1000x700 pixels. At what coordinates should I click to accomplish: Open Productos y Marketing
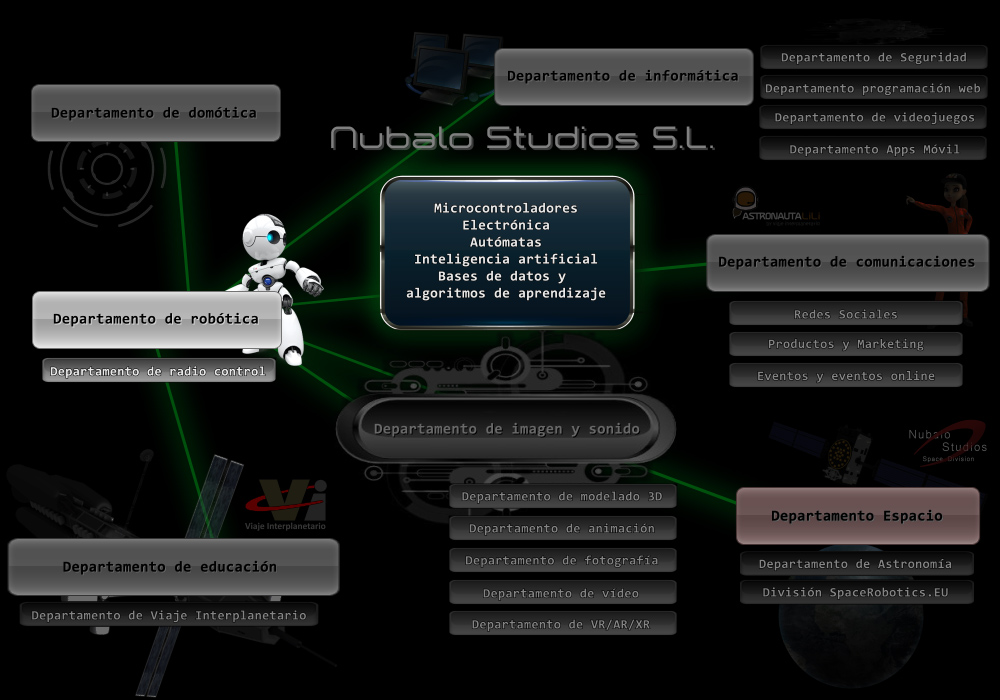click(846, 344)
